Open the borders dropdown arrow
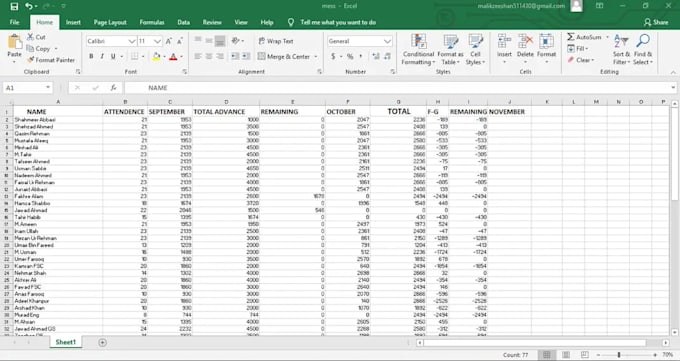The height and width of the screenshot is (361, 680). 143,56
